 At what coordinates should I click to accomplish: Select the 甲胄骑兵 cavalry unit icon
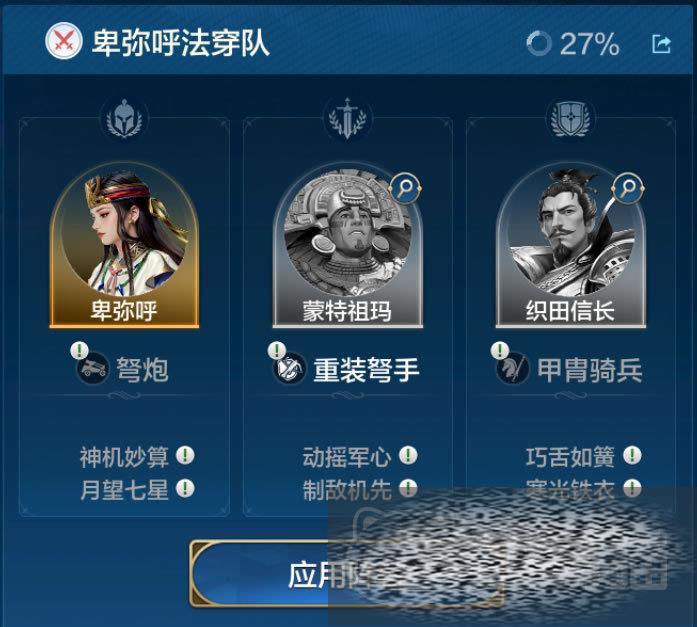coord(513,369)
